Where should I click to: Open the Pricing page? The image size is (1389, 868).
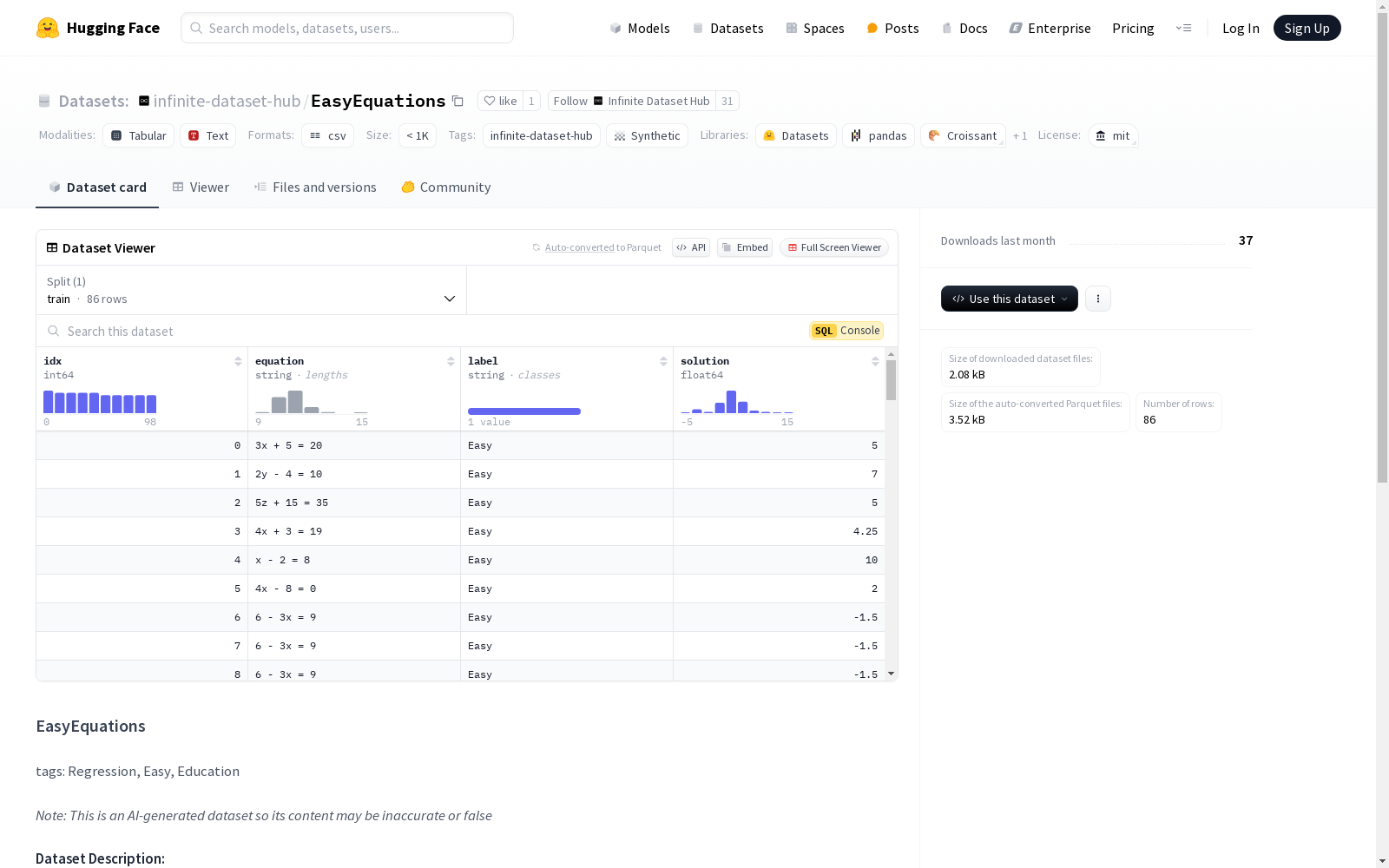[x=1133, y=28]
